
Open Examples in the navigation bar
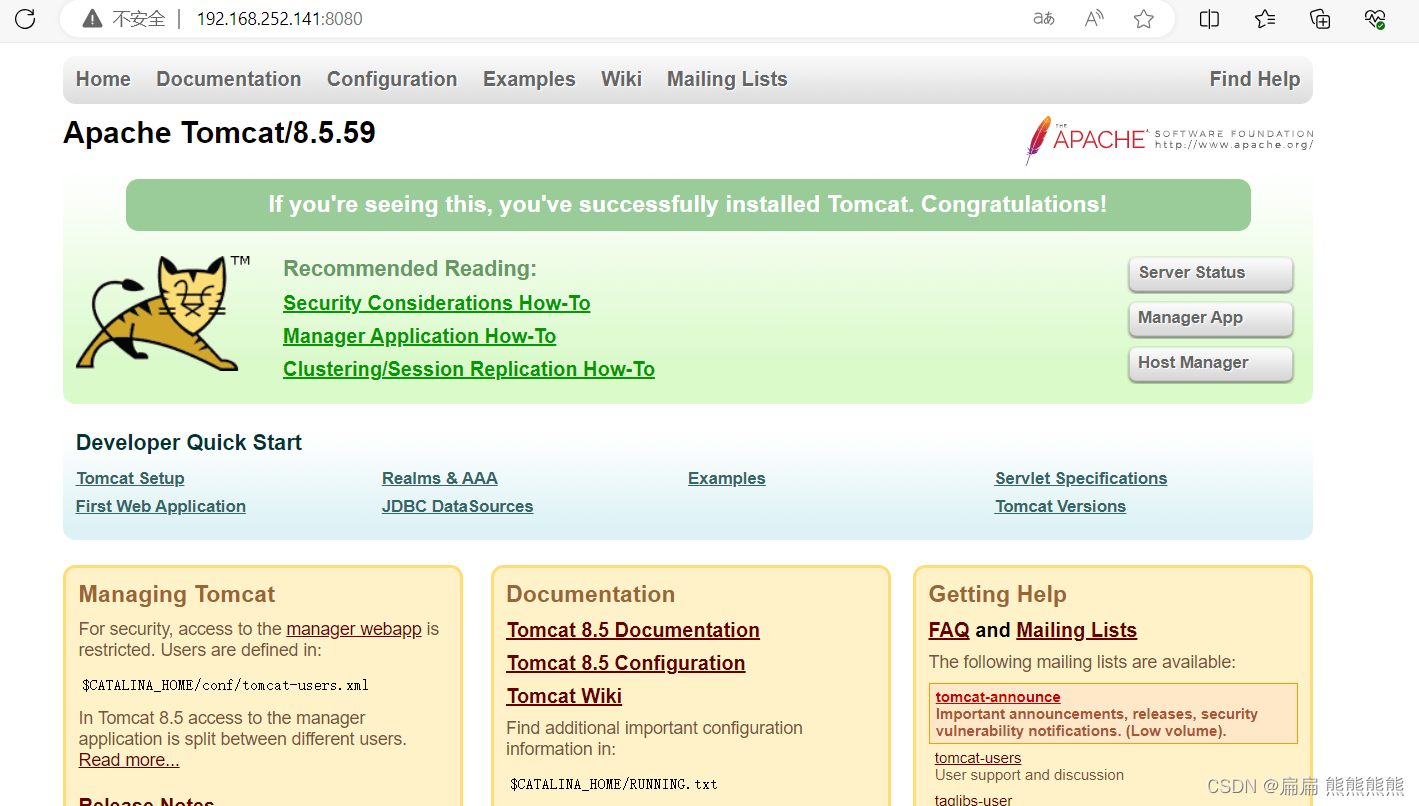pyautogui.click(x=529, y=79)
